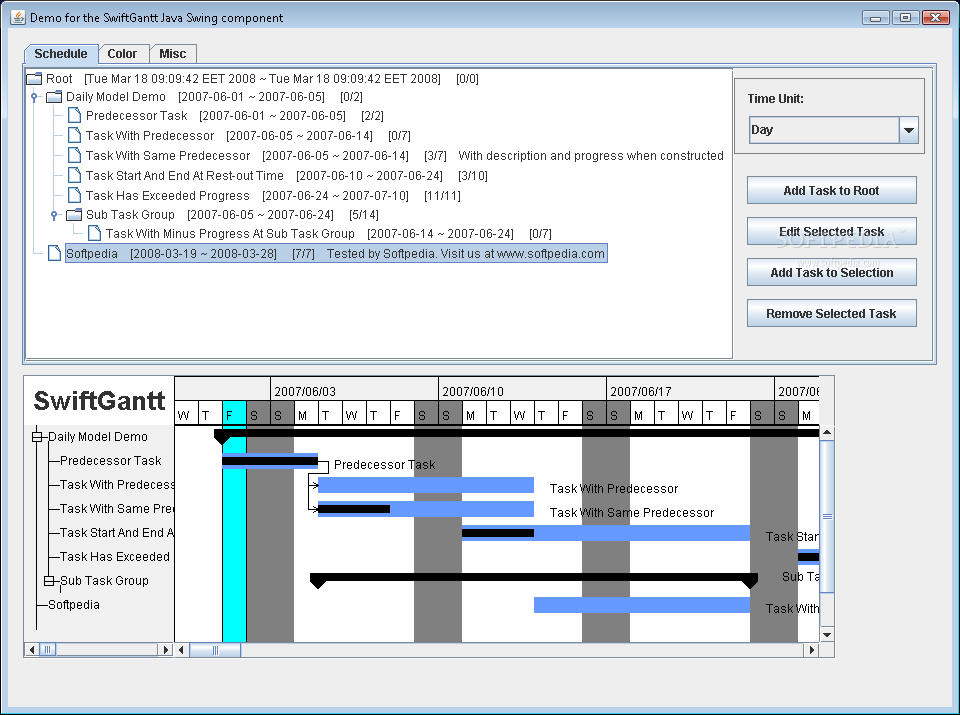Collapse Daily Model Demo node in upper tree

point(34,97)
